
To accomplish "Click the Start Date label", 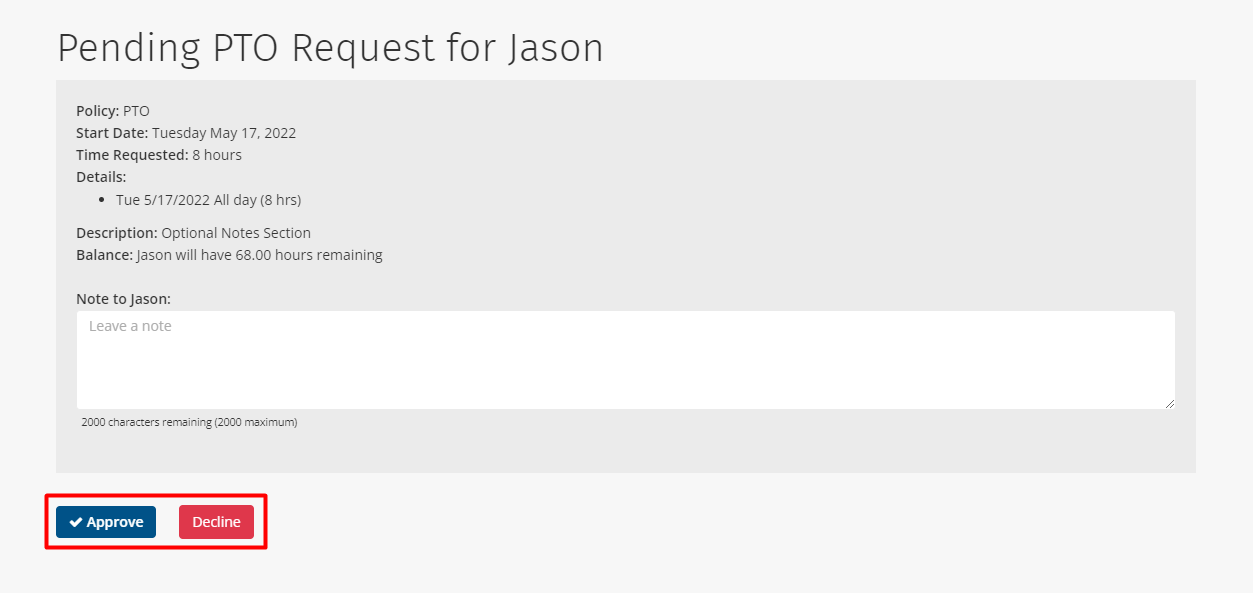I will (x=112, y=133).
